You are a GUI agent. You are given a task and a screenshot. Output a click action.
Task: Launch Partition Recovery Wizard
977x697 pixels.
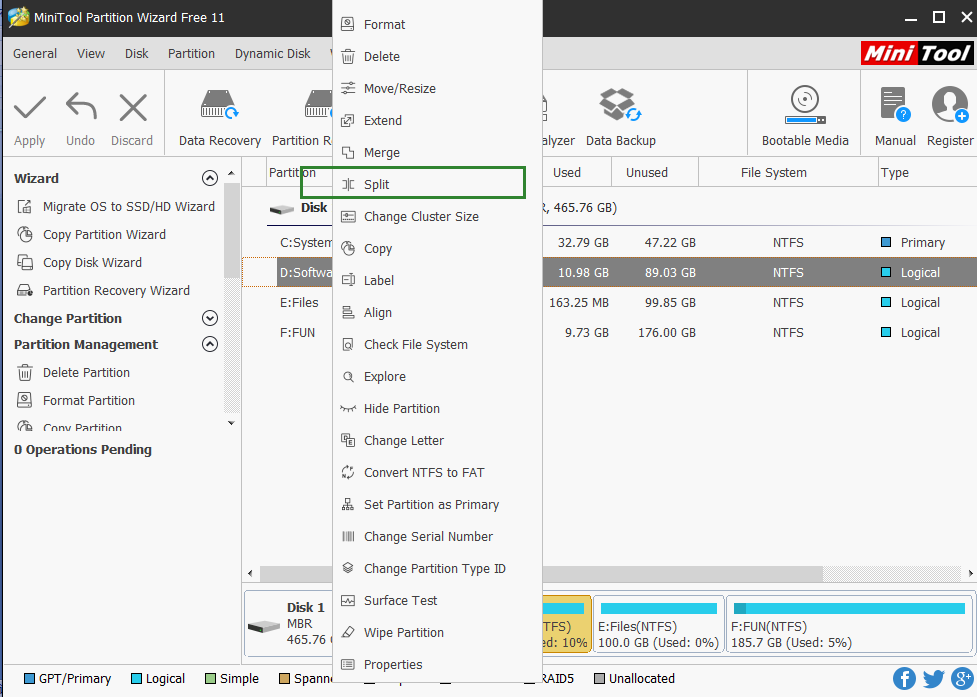(x=103, y=291)
